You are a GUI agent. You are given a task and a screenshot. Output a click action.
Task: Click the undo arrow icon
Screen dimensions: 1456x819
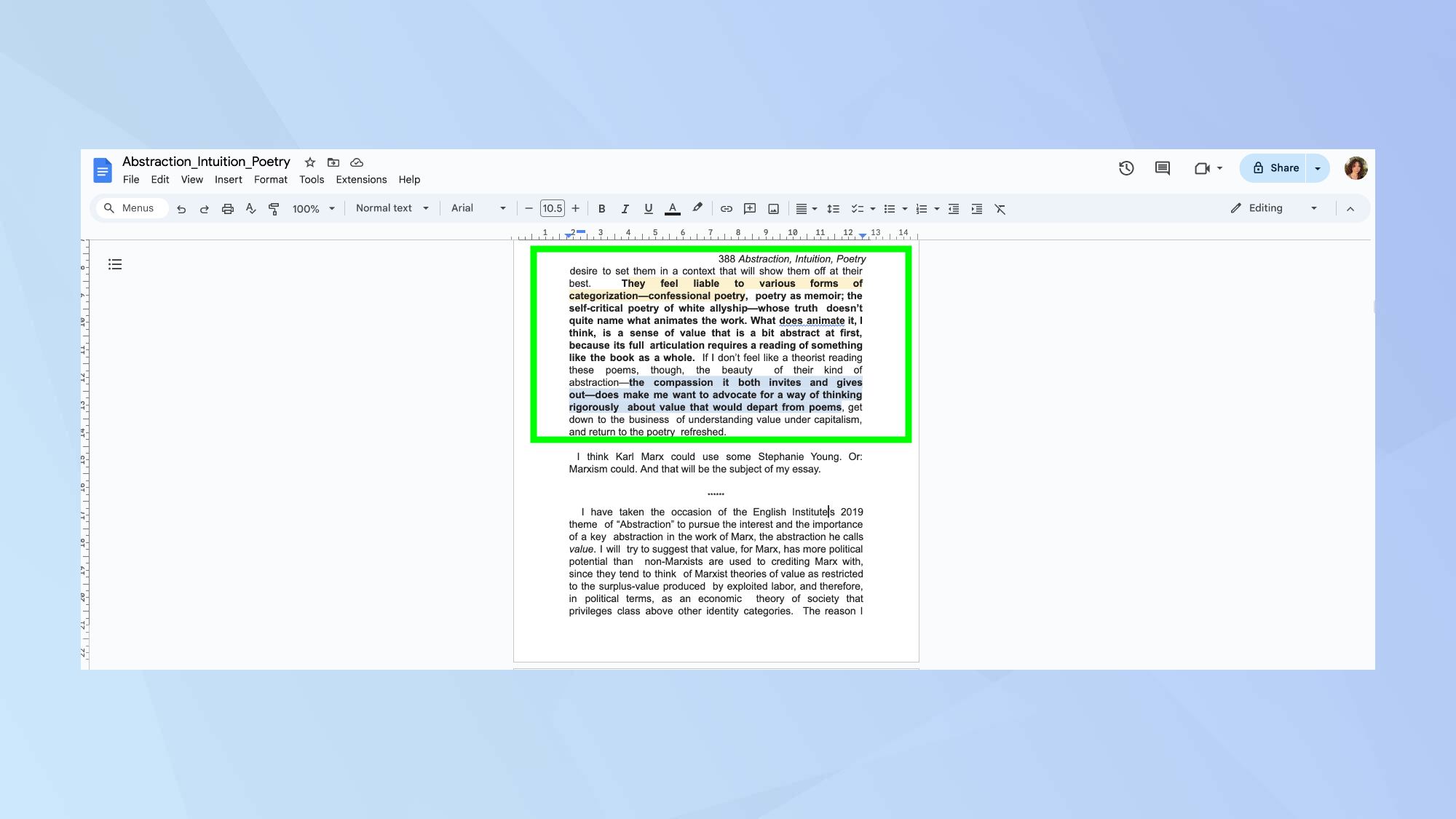pos(181,209)
